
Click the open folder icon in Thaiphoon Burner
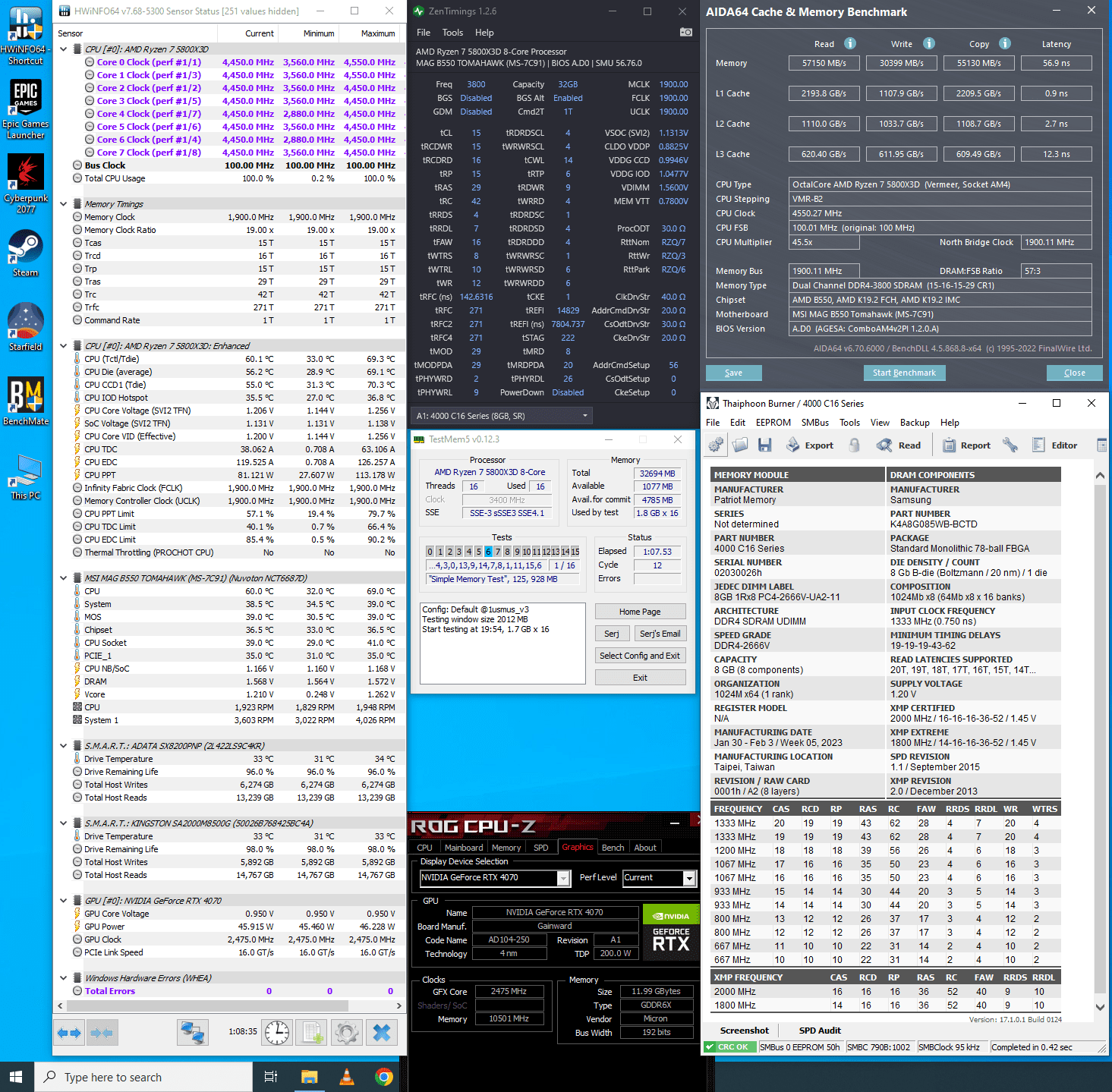point(740,445)
